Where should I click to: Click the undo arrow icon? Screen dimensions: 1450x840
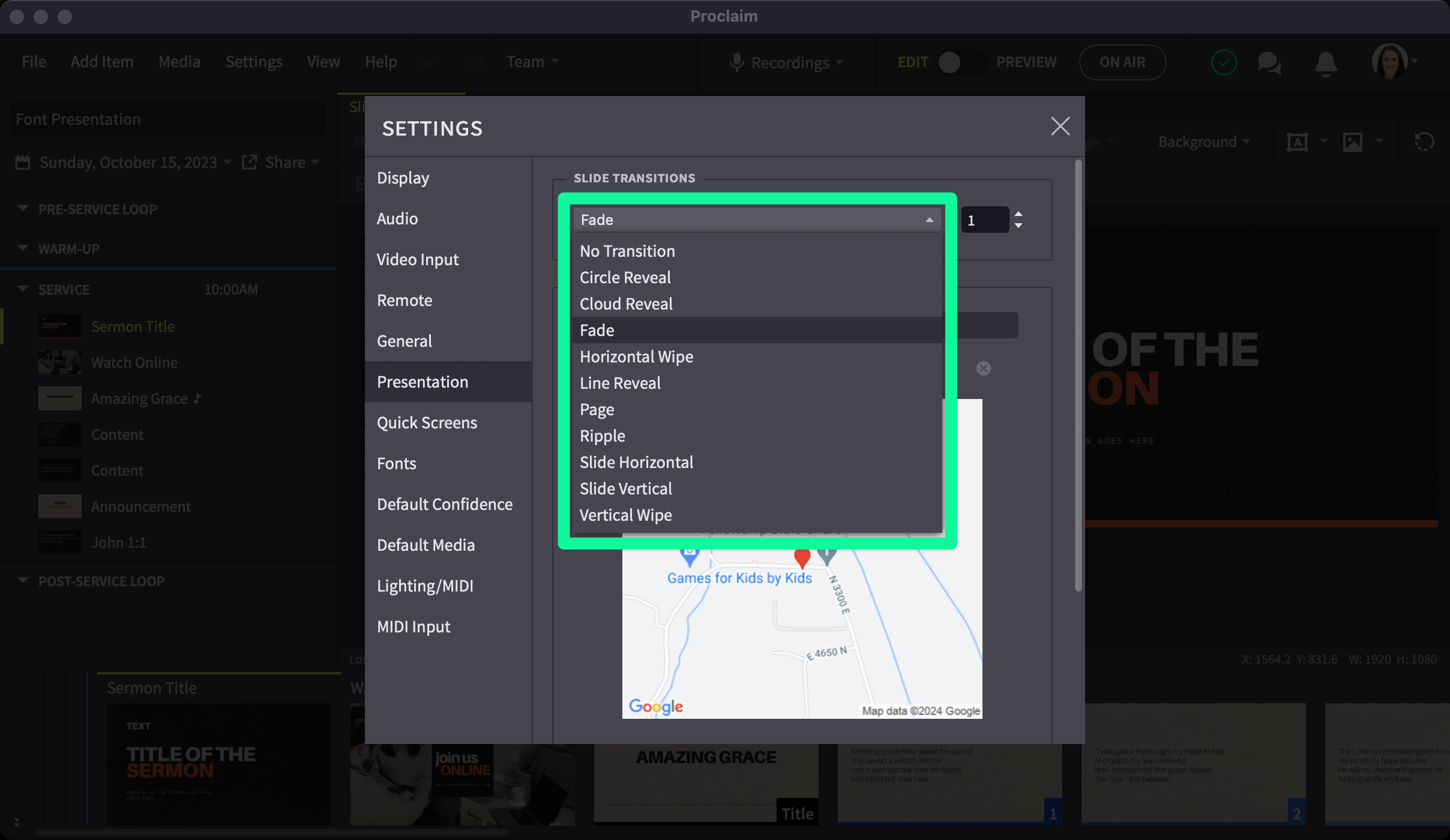point(432,62)
